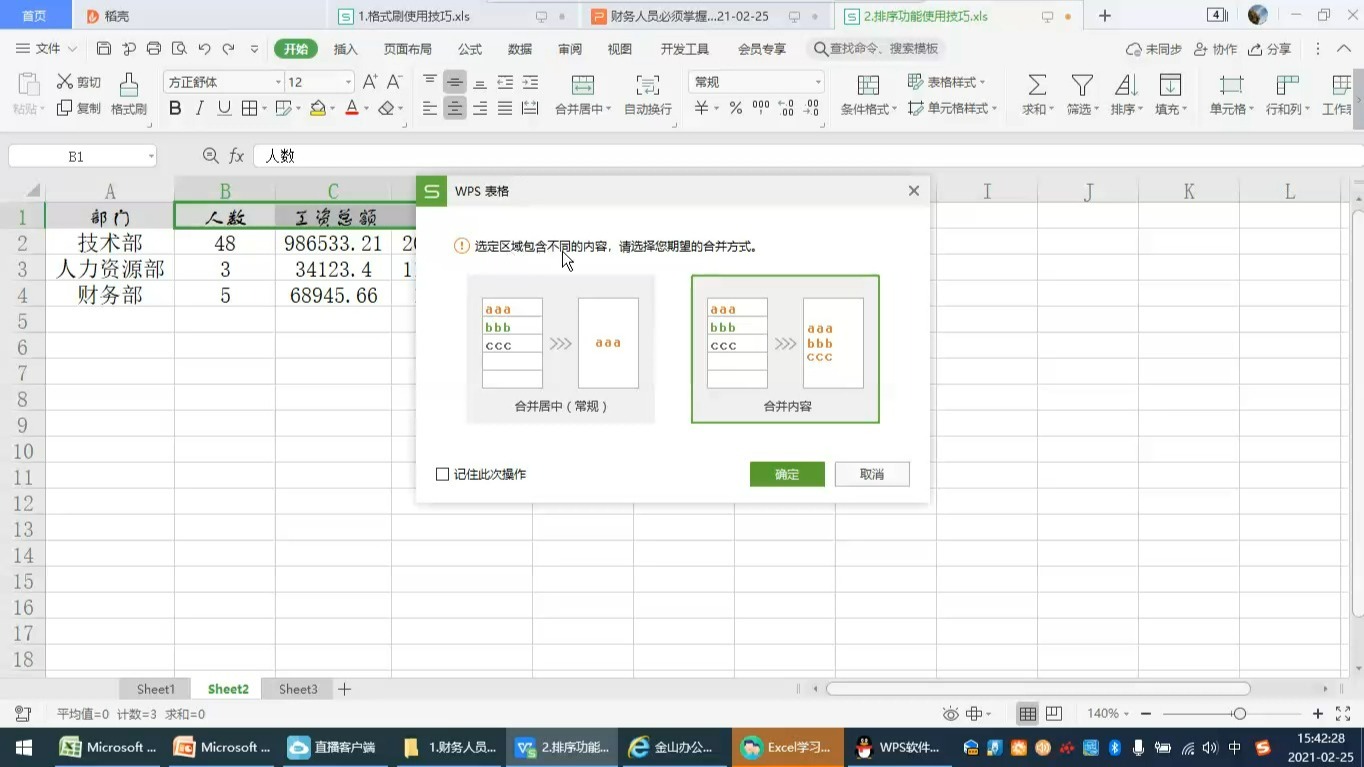The width and height of the screenshot is (1364, 767).
Task: Apply red font color
Action: coord(352,108)
